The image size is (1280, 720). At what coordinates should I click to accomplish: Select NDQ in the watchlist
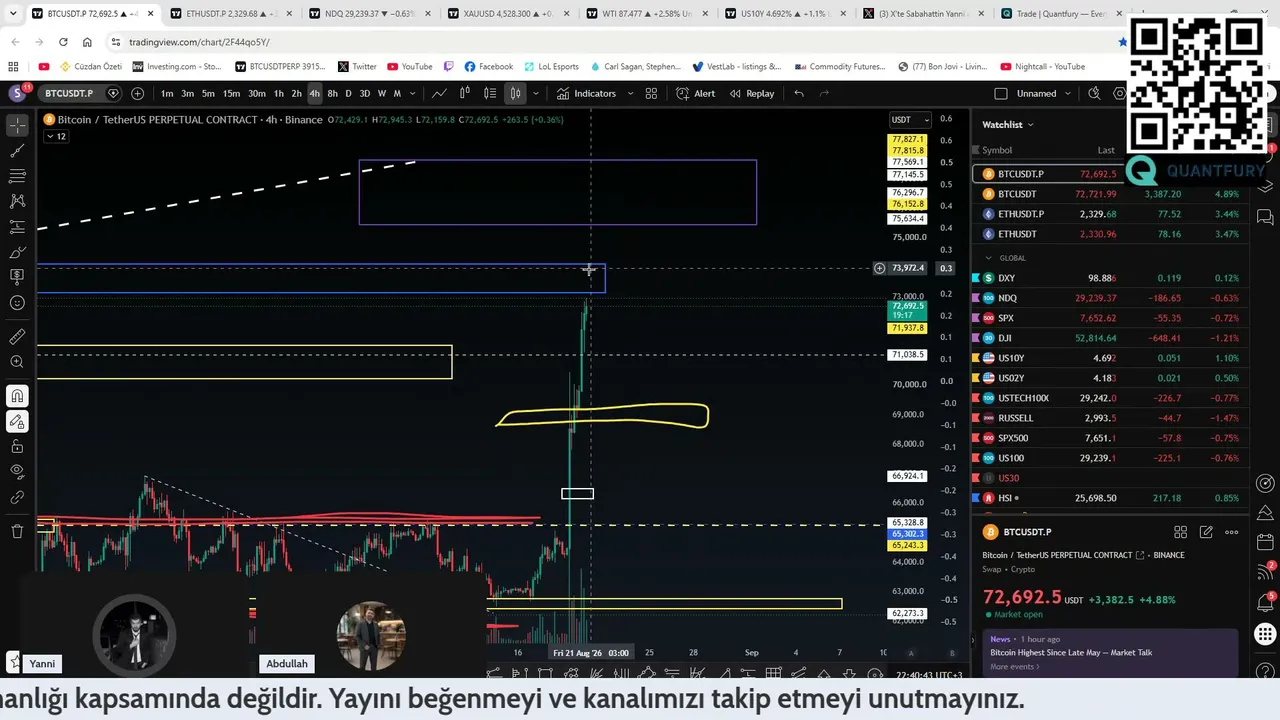coord(1110,298)
